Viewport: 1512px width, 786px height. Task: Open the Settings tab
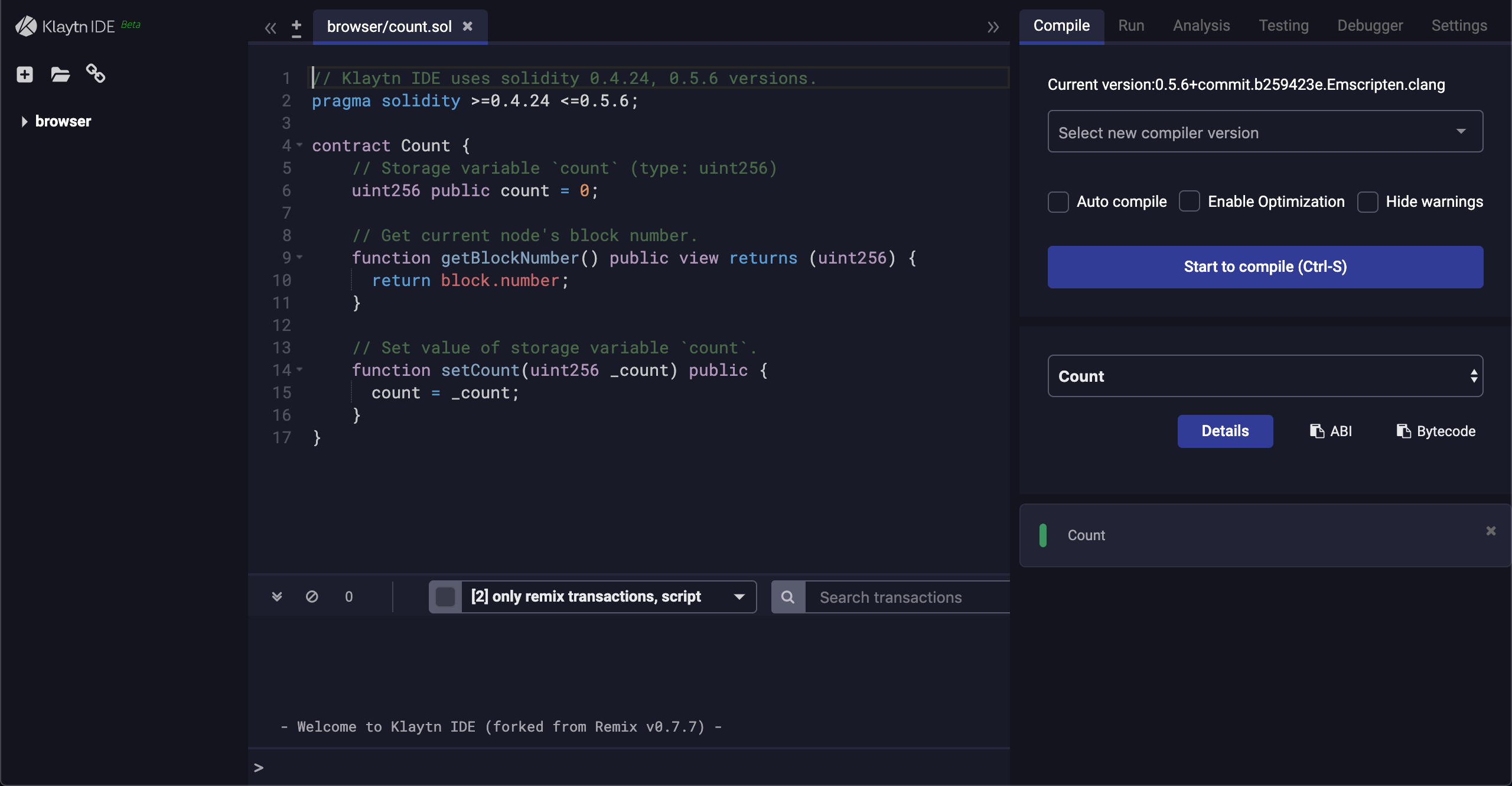pos(1459,25)
